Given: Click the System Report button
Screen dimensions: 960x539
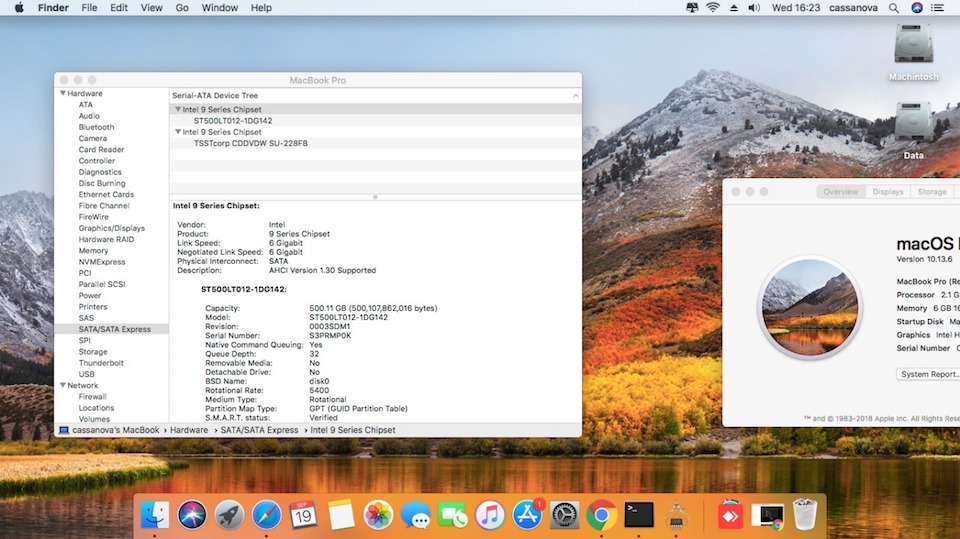Looking at the screenshot, I should pos(929,374).
